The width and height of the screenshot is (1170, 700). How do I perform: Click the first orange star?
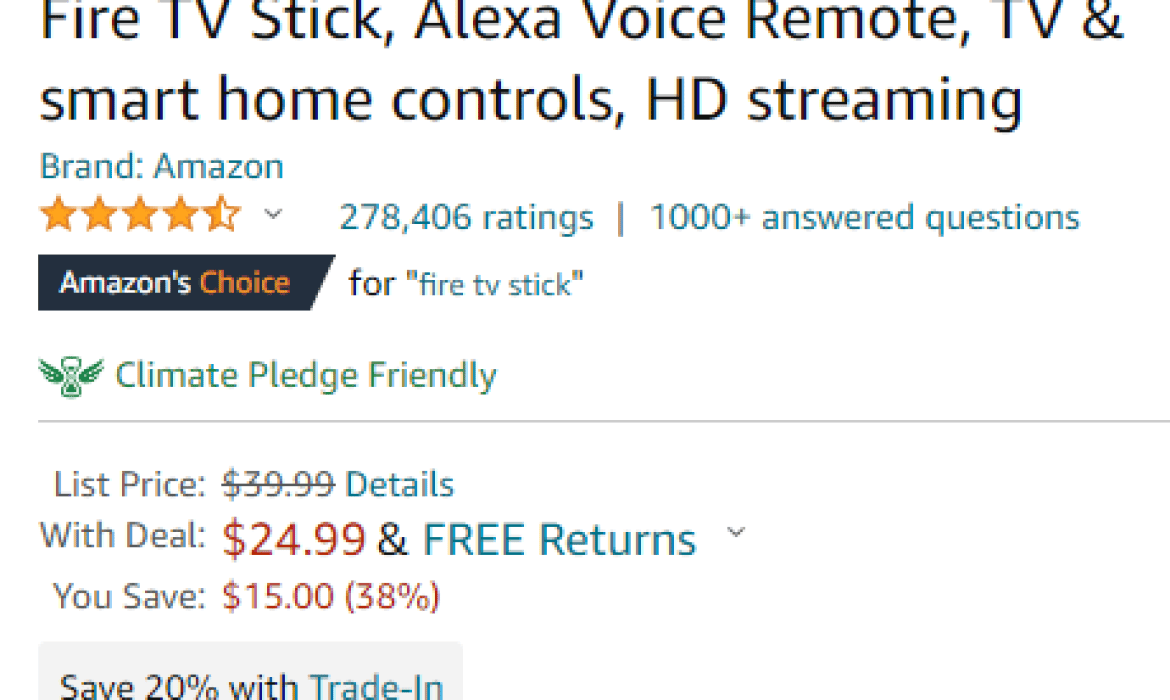(x=59, y=215)
